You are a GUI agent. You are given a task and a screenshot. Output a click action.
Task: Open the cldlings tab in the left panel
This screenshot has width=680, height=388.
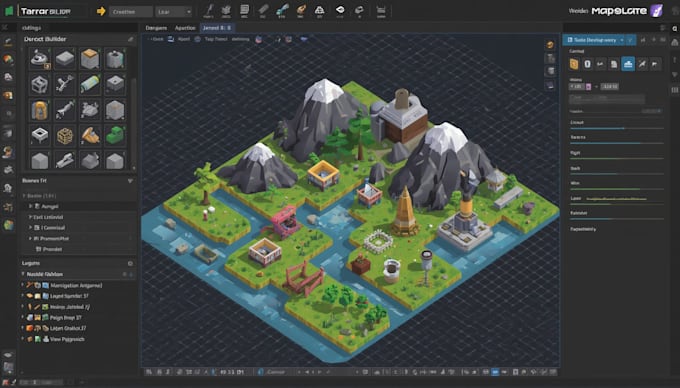pyautogui.click(x=31, y=28)
